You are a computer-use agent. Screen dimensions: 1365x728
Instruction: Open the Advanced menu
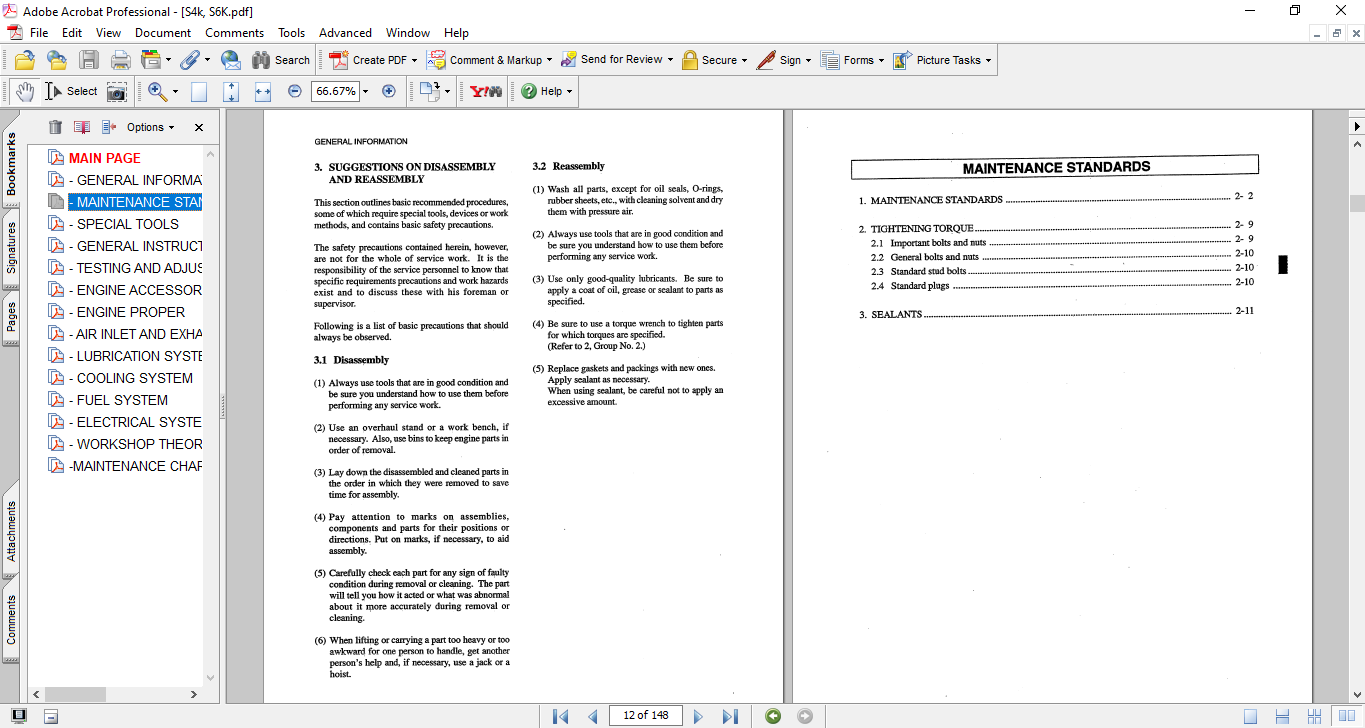click(x=345, y=33)
